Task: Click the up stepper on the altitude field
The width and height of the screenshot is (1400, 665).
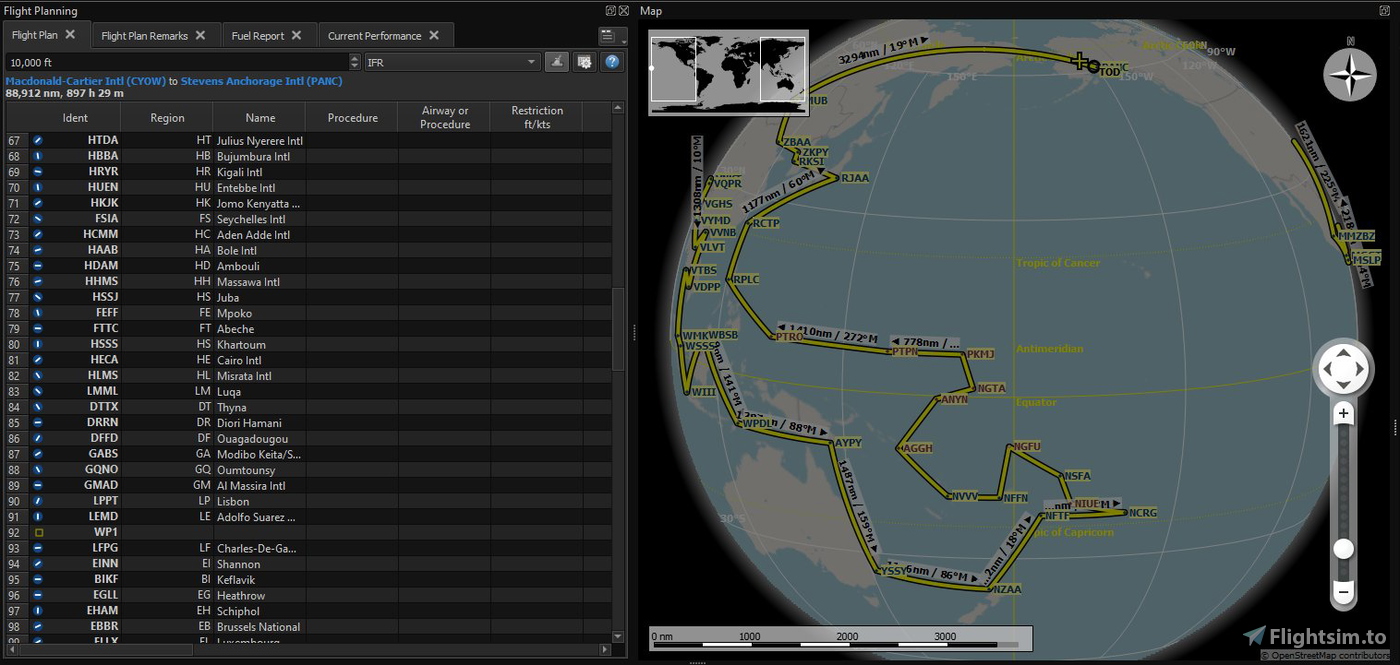Action: tap(355, 56)
